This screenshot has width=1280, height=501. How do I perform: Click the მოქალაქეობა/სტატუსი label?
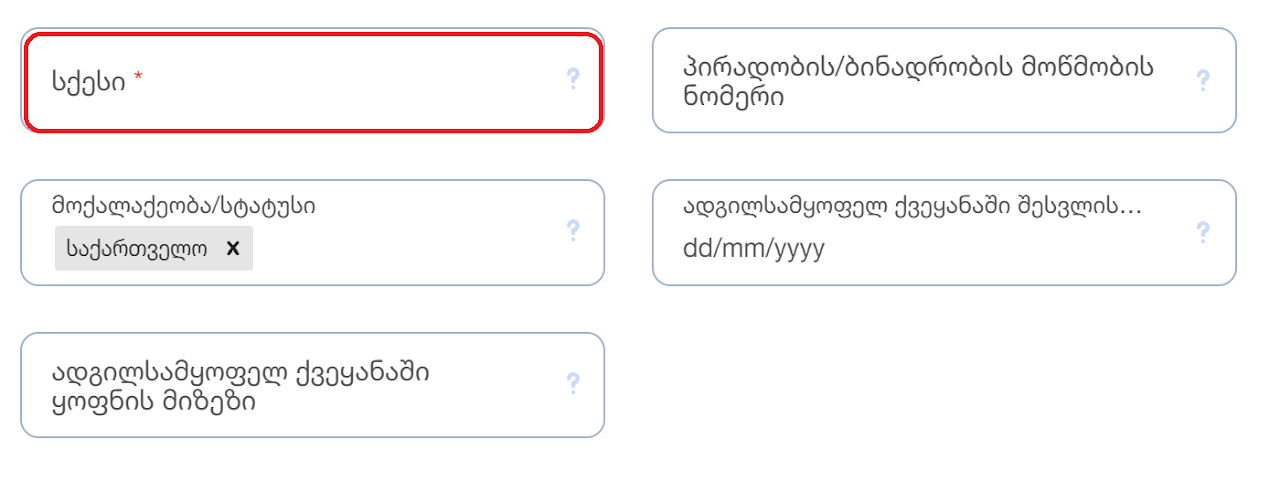click(184, 206)
